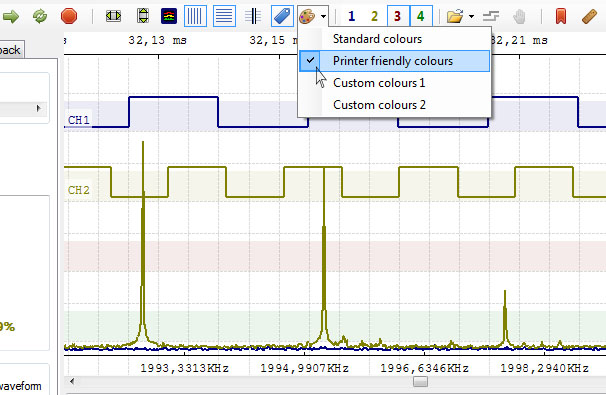The height and width of the screenshot is (395, 606).
Task: Select Custom colours 1 entry
Action: pyautogui.click(x=394, y=83)
